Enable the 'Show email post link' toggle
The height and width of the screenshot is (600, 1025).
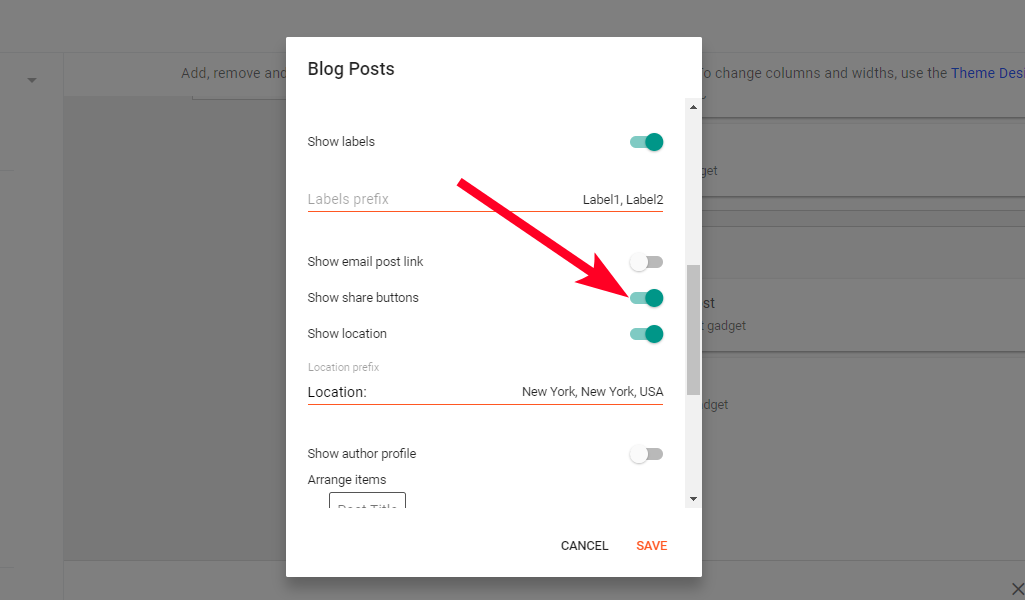(646, 261)
